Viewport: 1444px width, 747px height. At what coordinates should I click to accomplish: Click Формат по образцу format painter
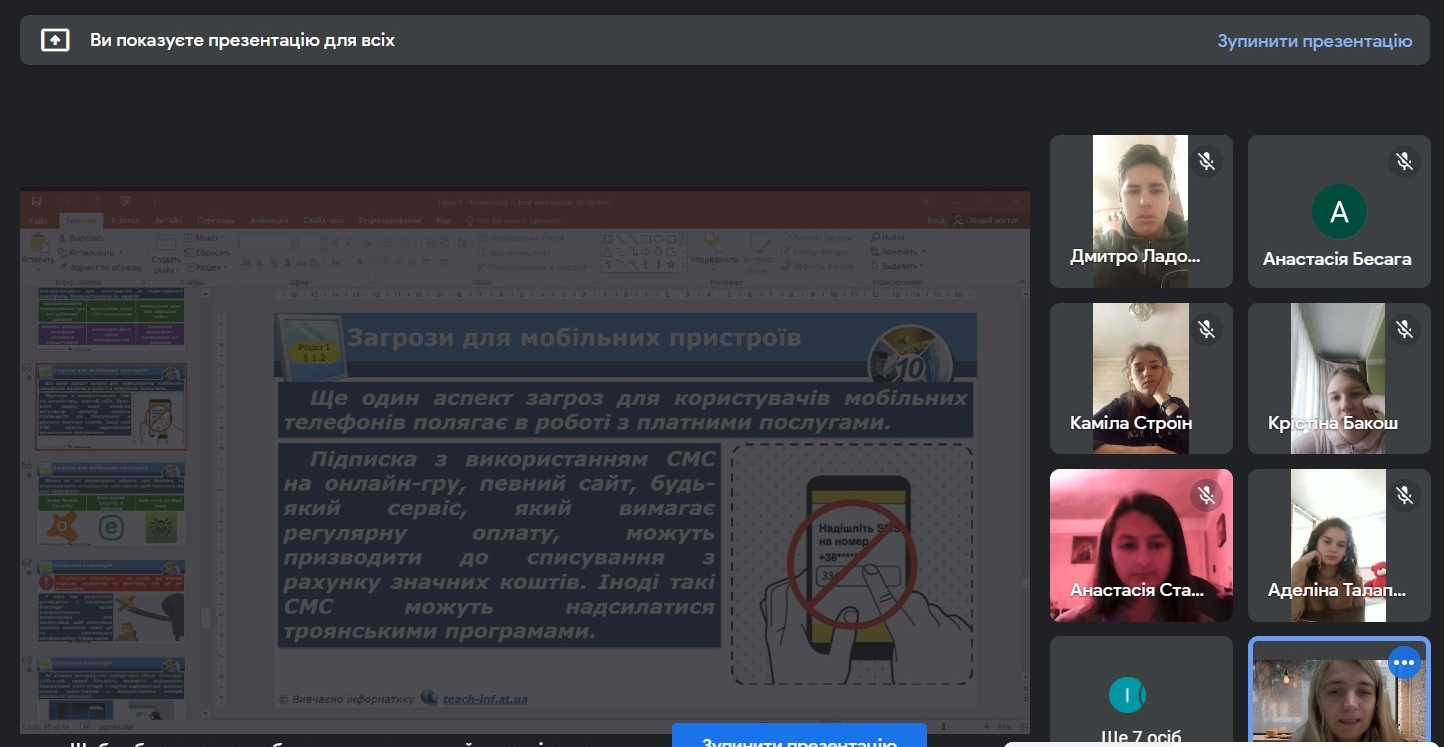99,267
